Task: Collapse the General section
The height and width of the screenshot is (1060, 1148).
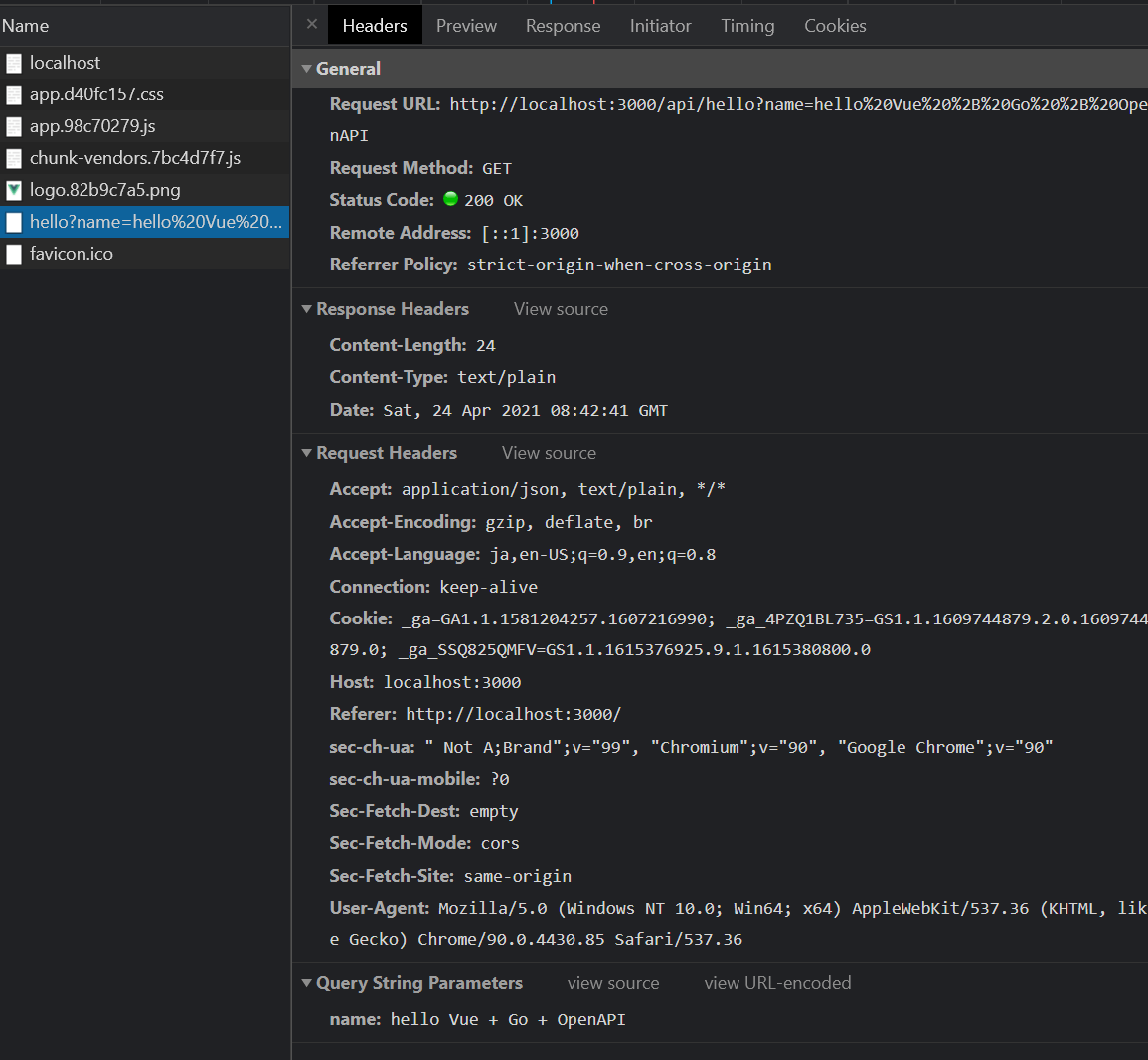Action: click(307, 69)
